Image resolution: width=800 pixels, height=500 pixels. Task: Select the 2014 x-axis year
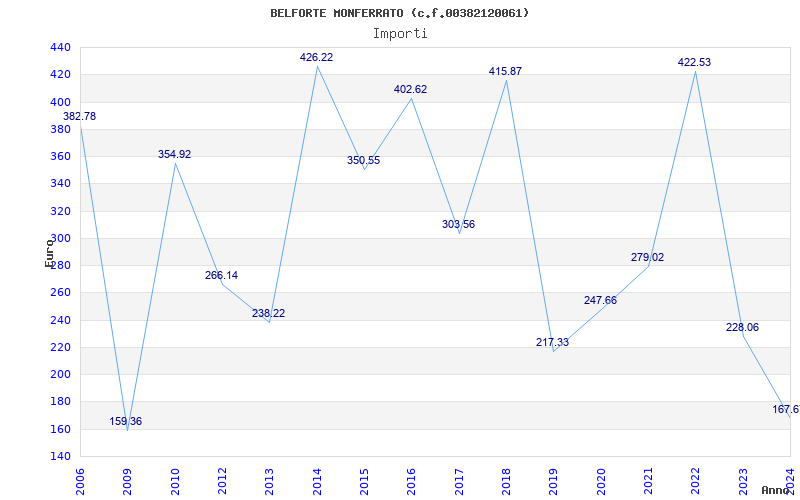(x=317, y=482)
